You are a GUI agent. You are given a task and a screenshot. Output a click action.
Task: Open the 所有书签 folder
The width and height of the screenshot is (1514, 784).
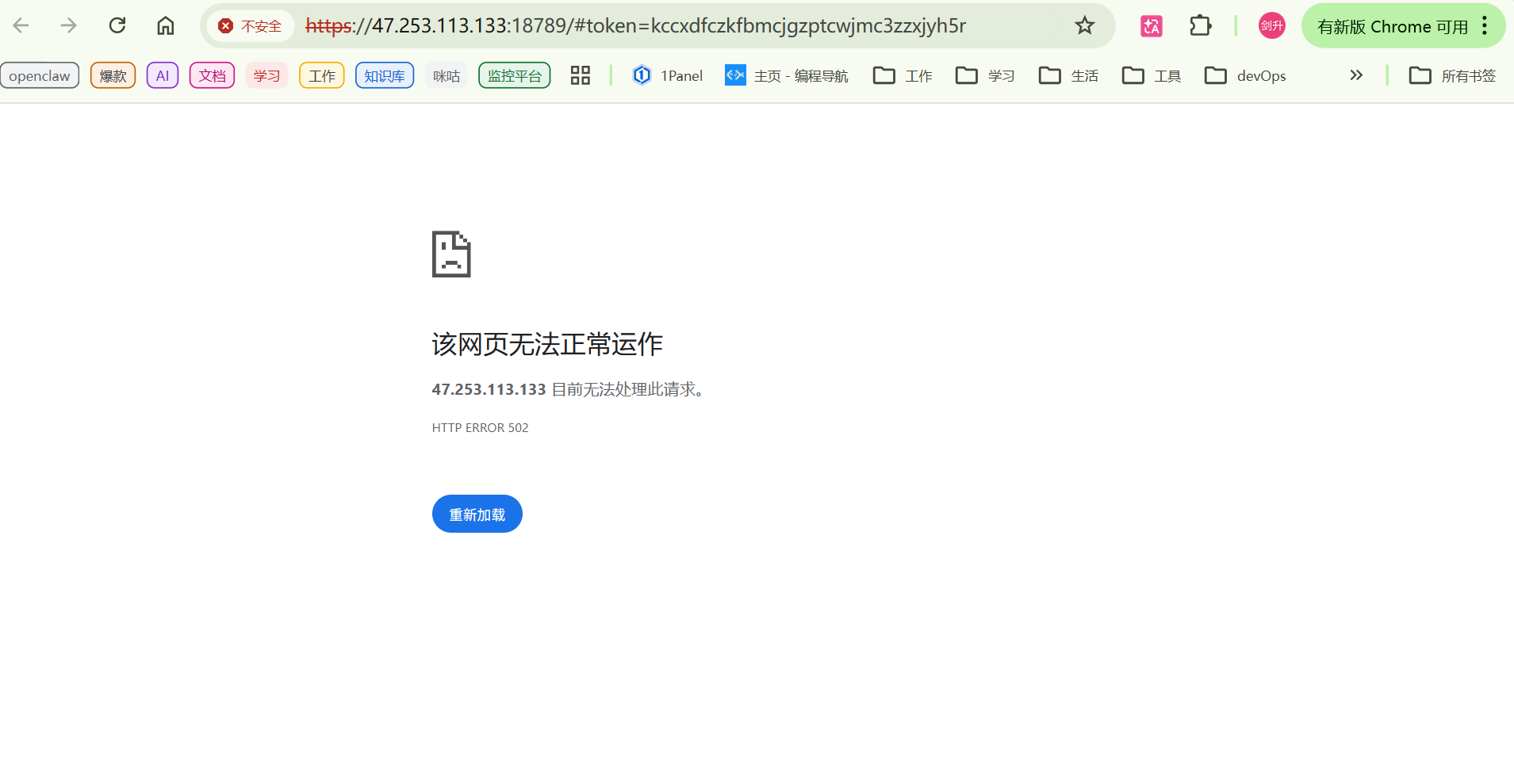(x=1452, y=75)
